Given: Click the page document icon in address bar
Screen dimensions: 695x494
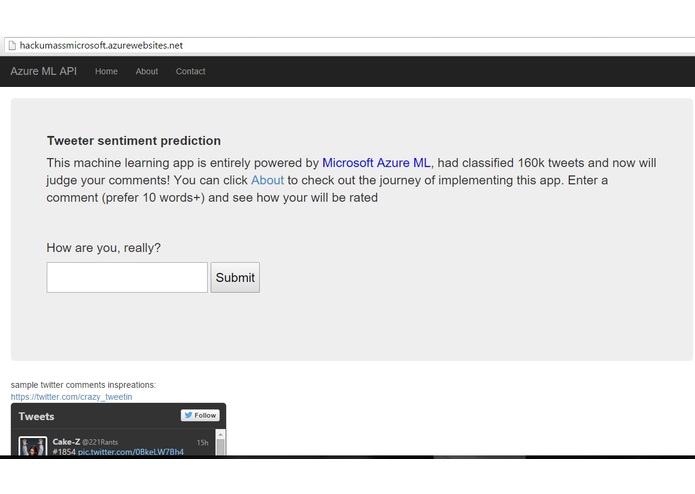Looking at the screenshot, I should 12,45.
